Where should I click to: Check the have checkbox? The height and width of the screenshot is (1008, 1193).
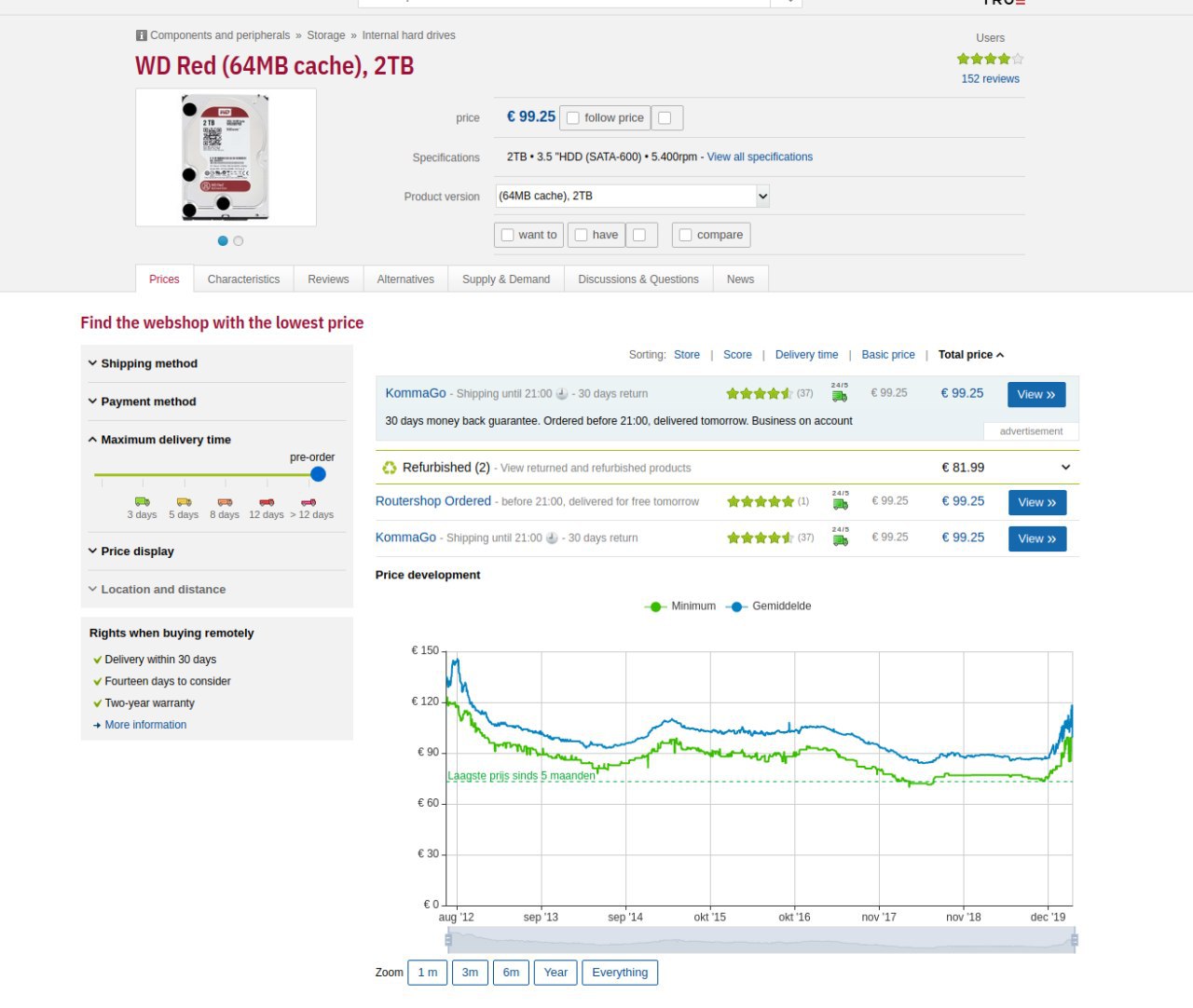pos(582,235)
